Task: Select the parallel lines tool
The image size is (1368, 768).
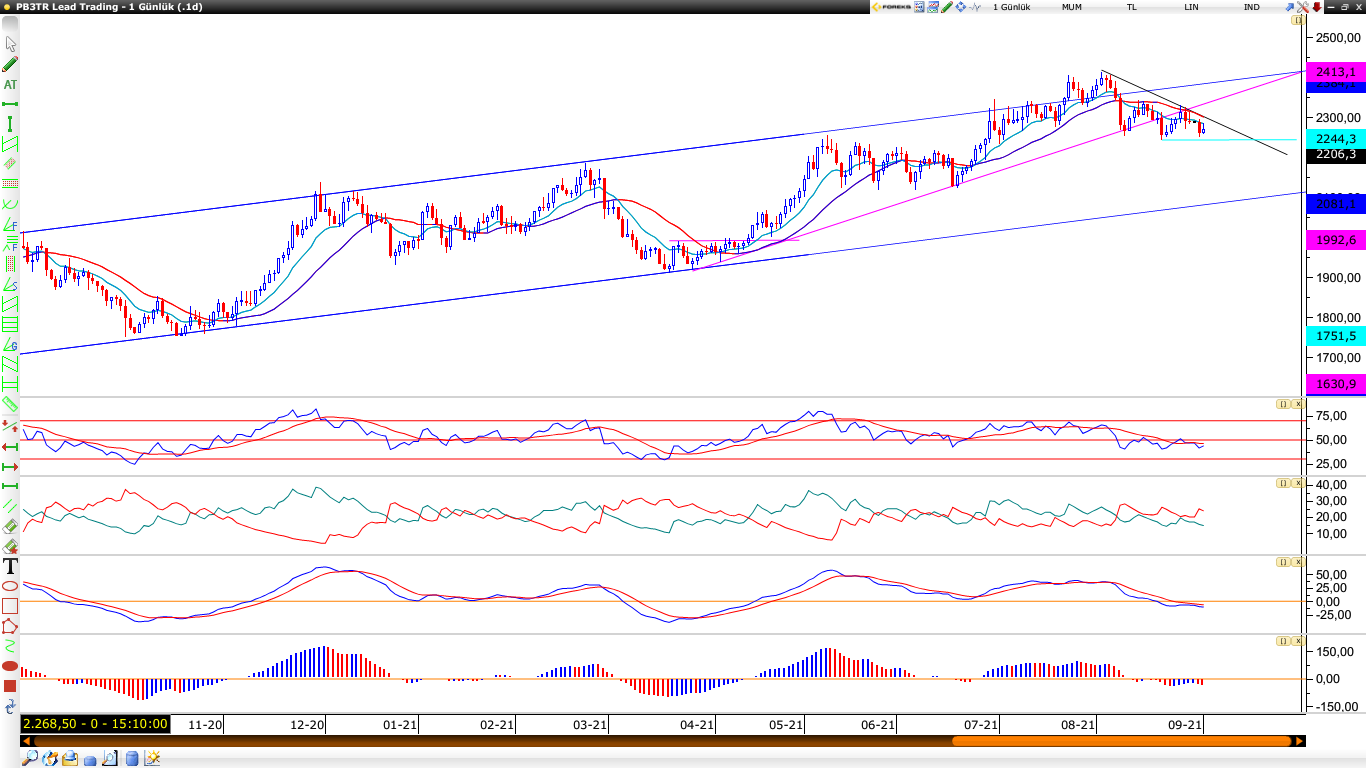Action: pos(10,505)
